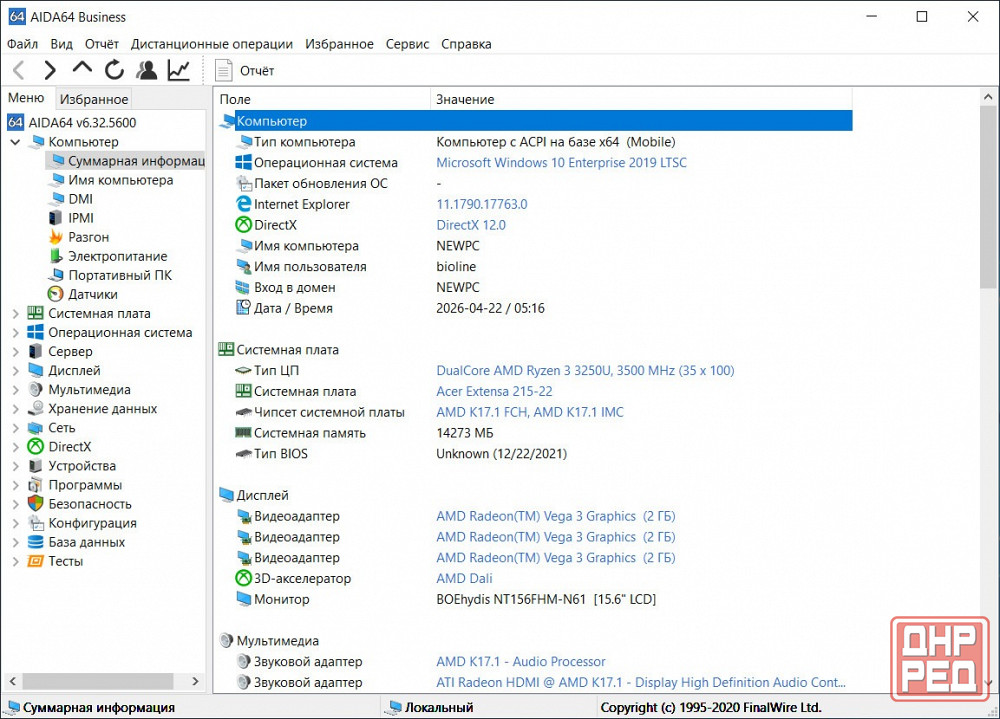Image resolution: width=1000 pixels, height=719 pixels.
Task: Click the Up level arrow icon
Action: coord(82,69)
